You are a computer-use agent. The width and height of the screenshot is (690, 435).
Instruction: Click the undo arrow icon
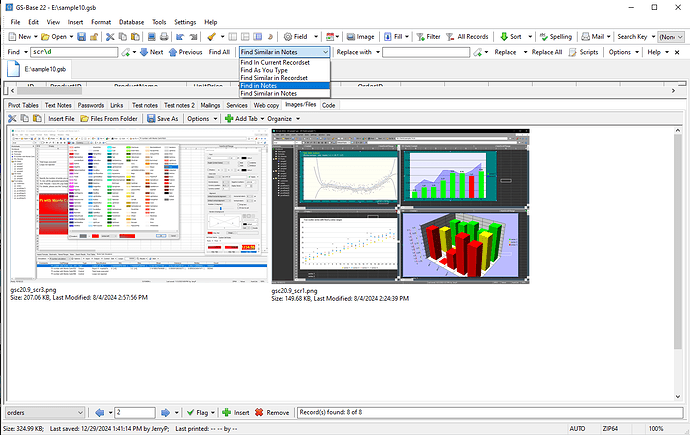180,37
